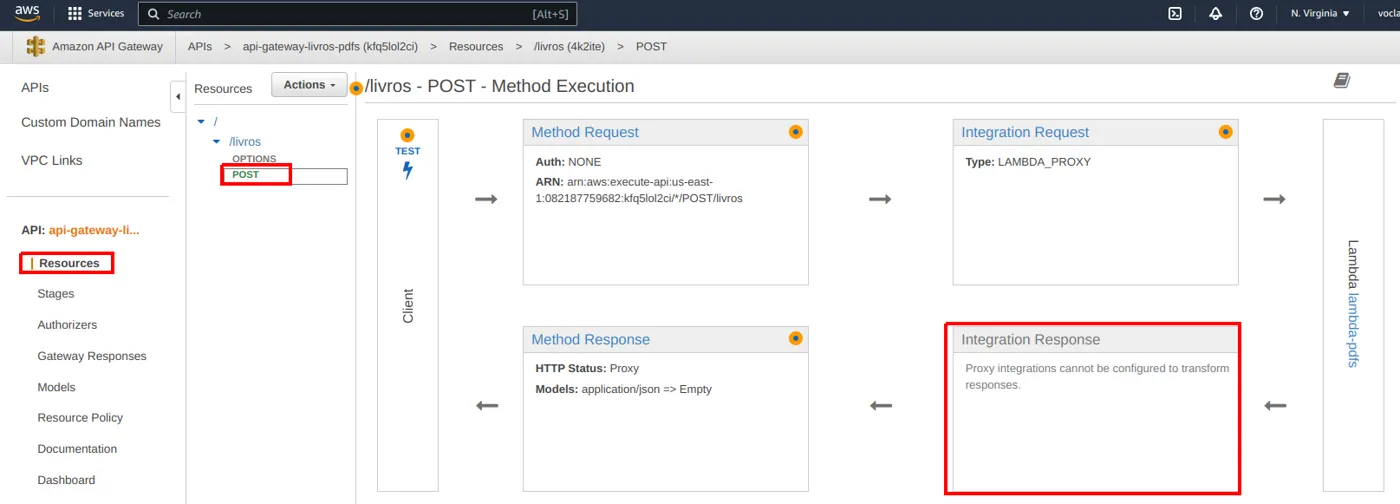Screen dimensions: 1400x504
Task: Open Documentation in the sidebar
Action: coord(77,449)
